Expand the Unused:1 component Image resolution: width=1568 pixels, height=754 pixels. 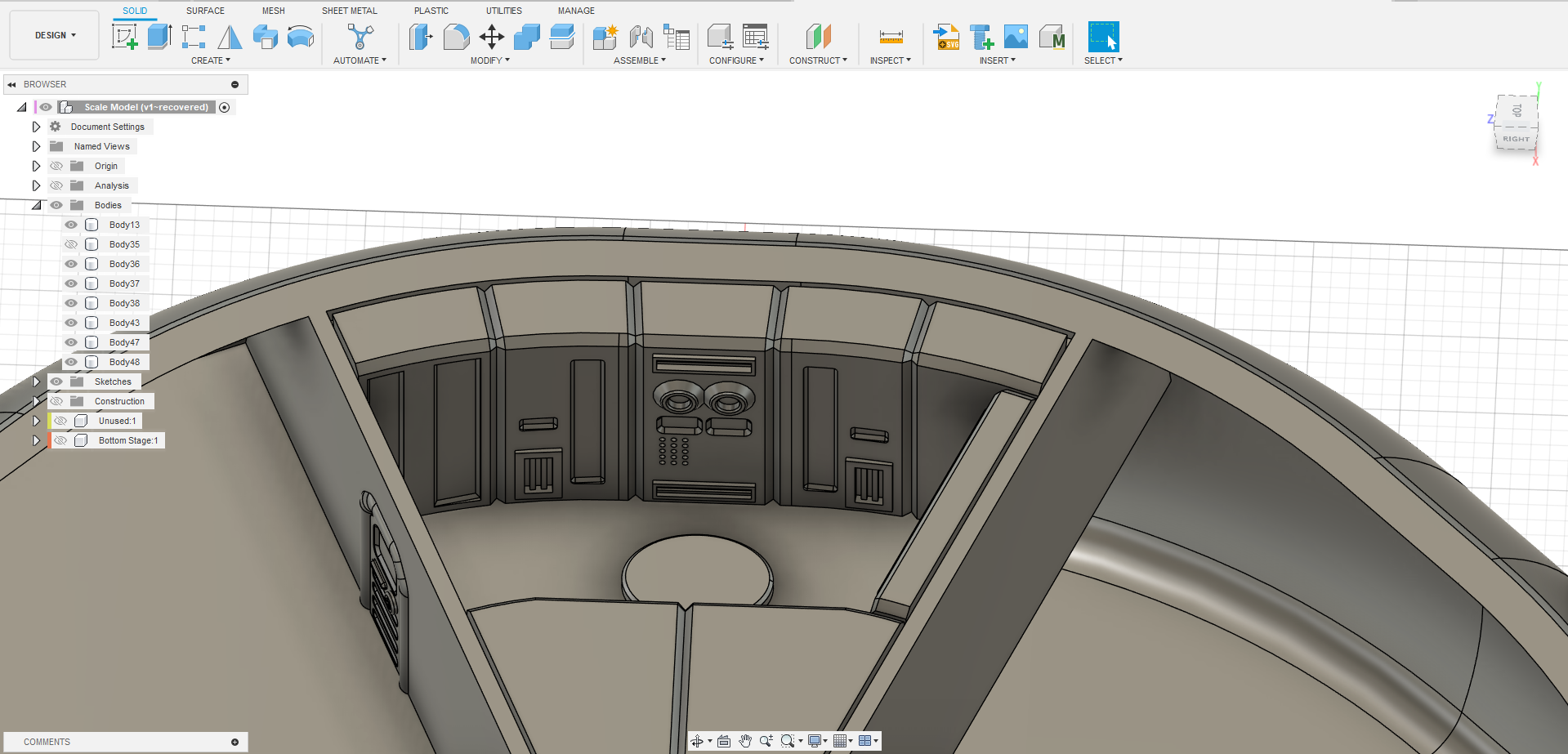pyautogui.click(x=36, y=421)
